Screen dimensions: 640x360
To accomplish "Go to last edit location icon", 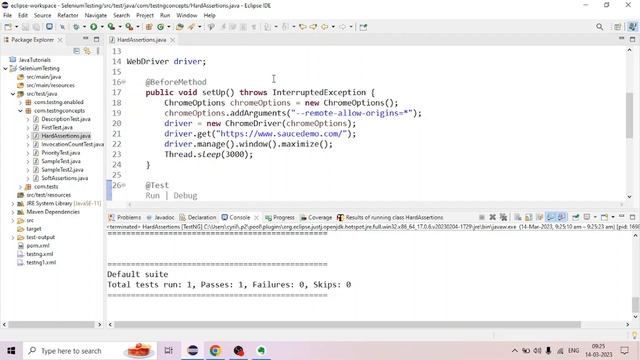I will [x=302, y=27].
